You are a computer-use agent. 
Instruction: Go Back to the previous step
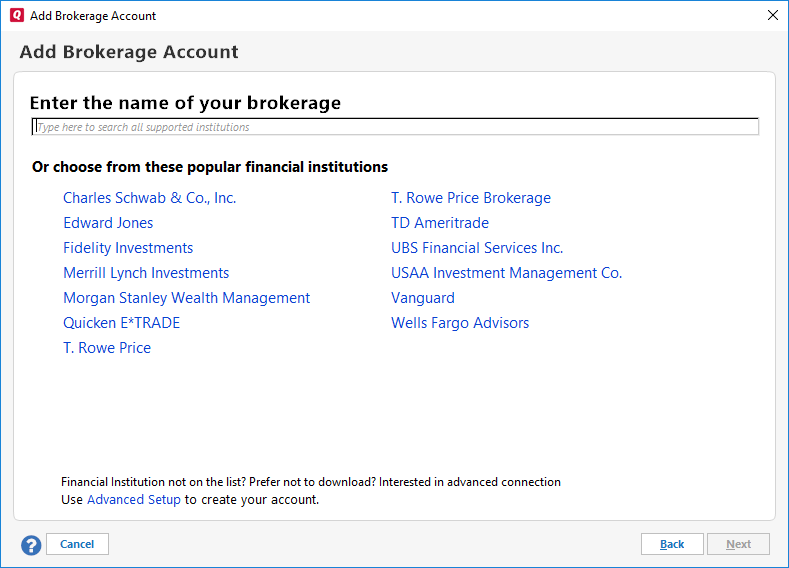coord(672,544)
